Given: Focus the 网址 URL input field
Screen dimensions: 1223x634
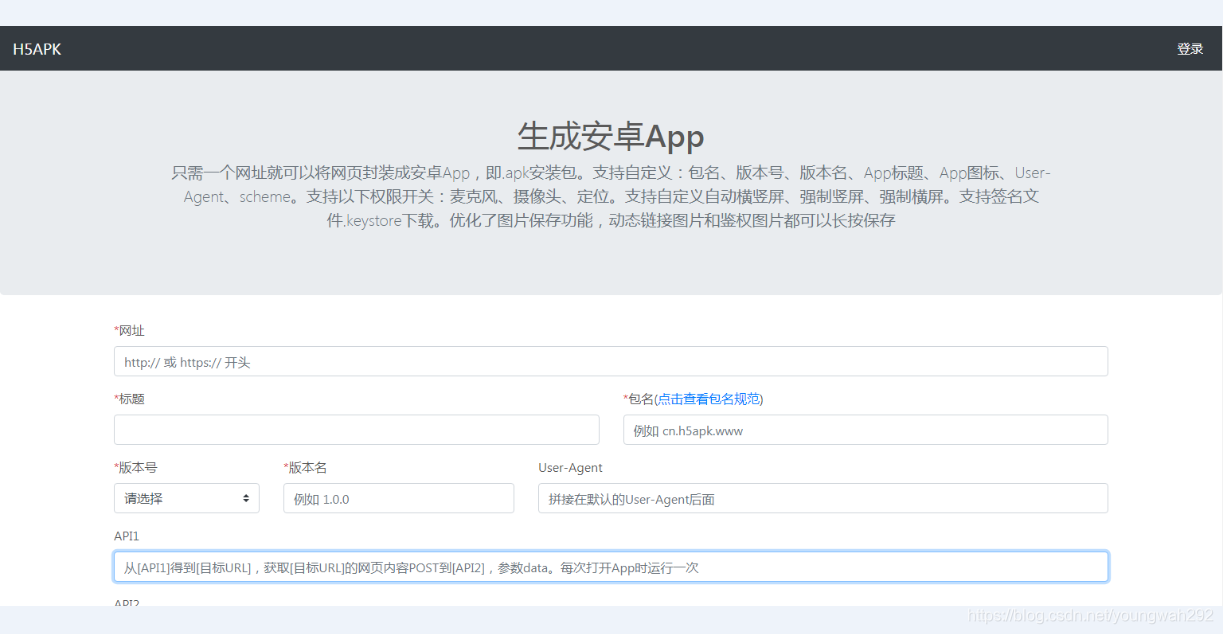Looking at the screenshot, I should pyautogui.click(x=611, y=361).
